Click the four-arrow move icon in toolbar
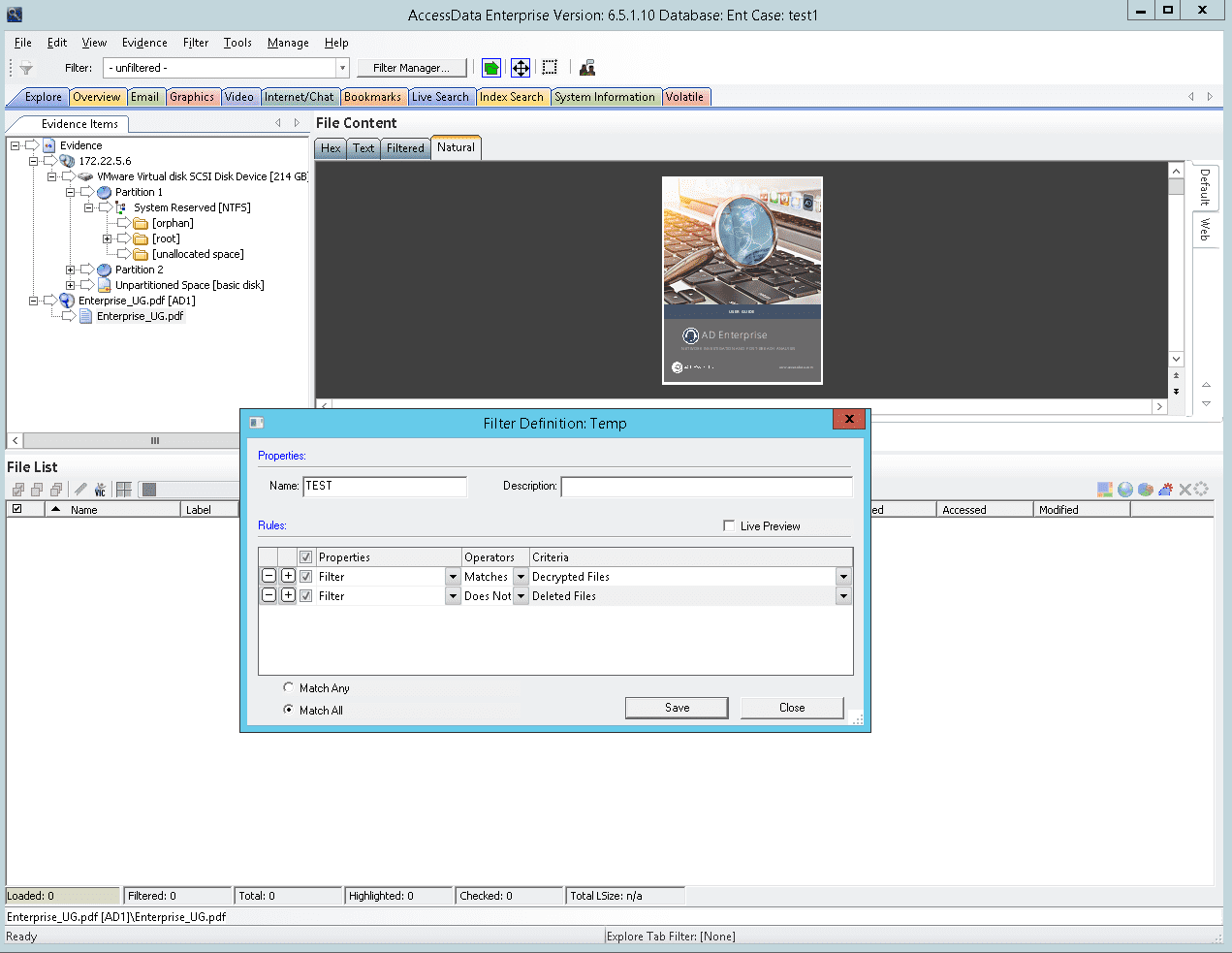 point(521,68)
